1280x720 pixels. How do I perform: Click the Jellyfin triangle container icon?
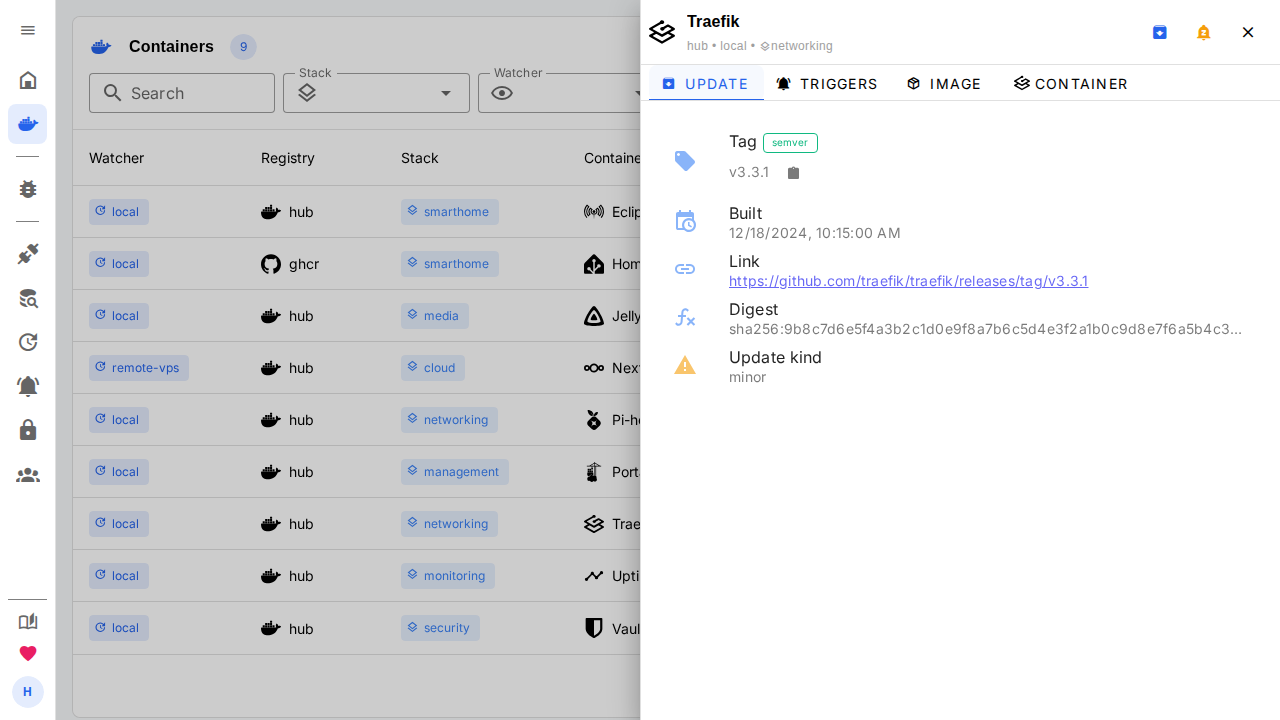tap(594, 316)
